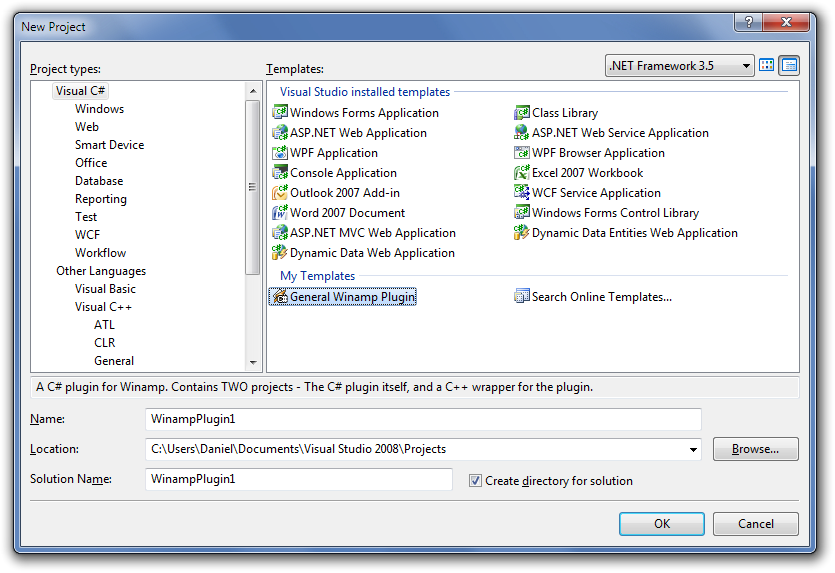The height and width of the screenshot is (573, 835).
Task: Select Visual C++ project type
Action: pyautogui.click(x=103, y=307)
